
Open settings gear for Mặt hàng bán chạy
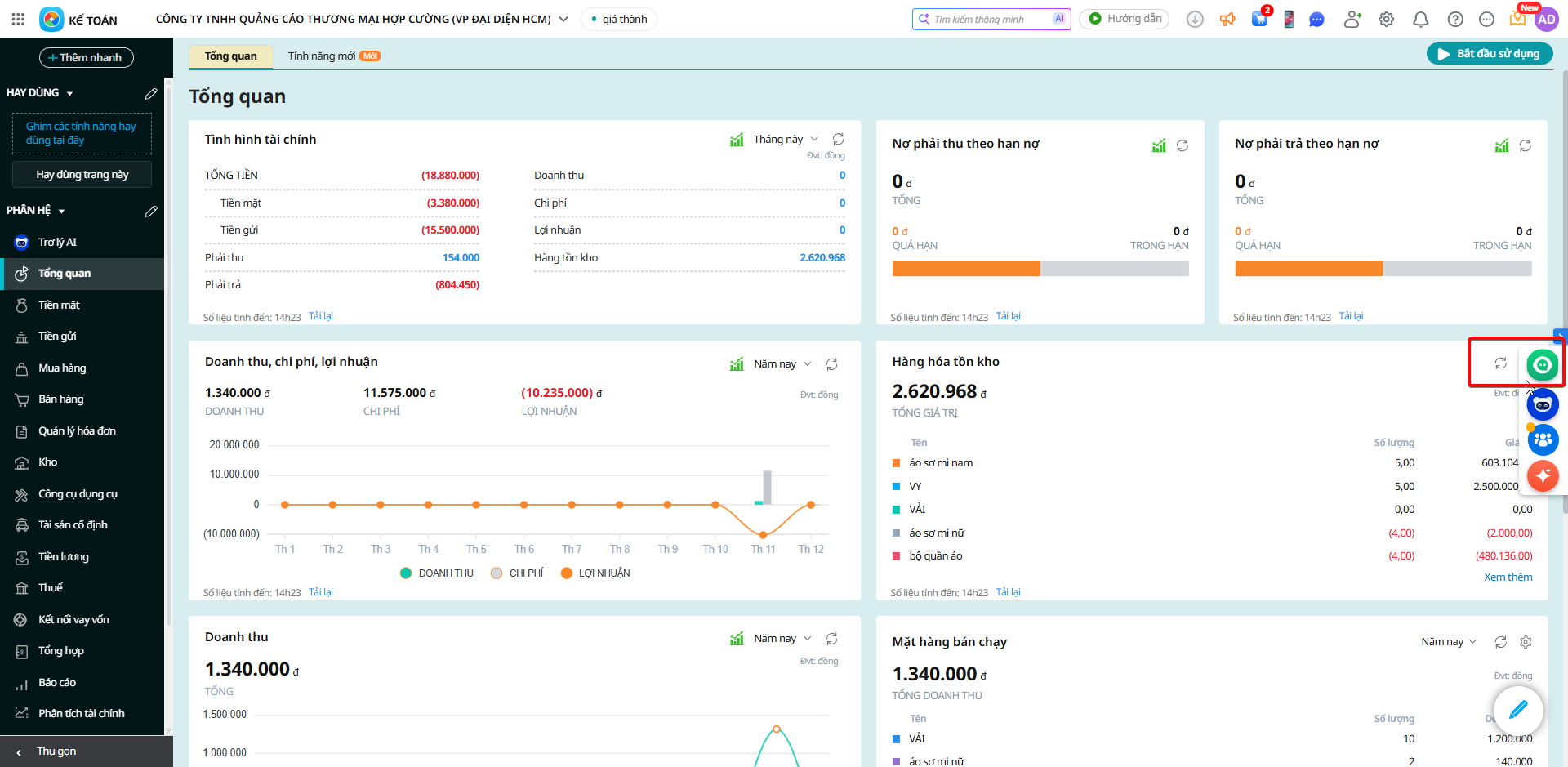pos(1525,642)
